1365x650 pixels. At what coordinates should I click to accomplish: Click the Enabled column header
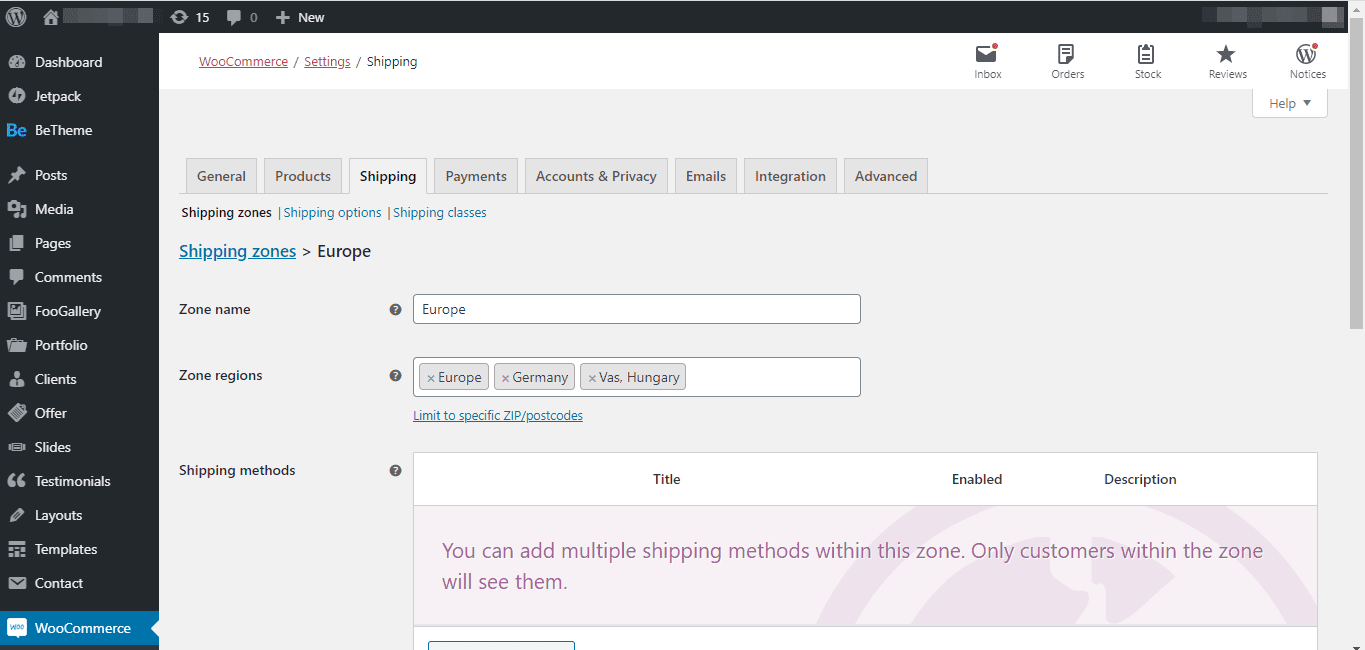tap(977, 480)
